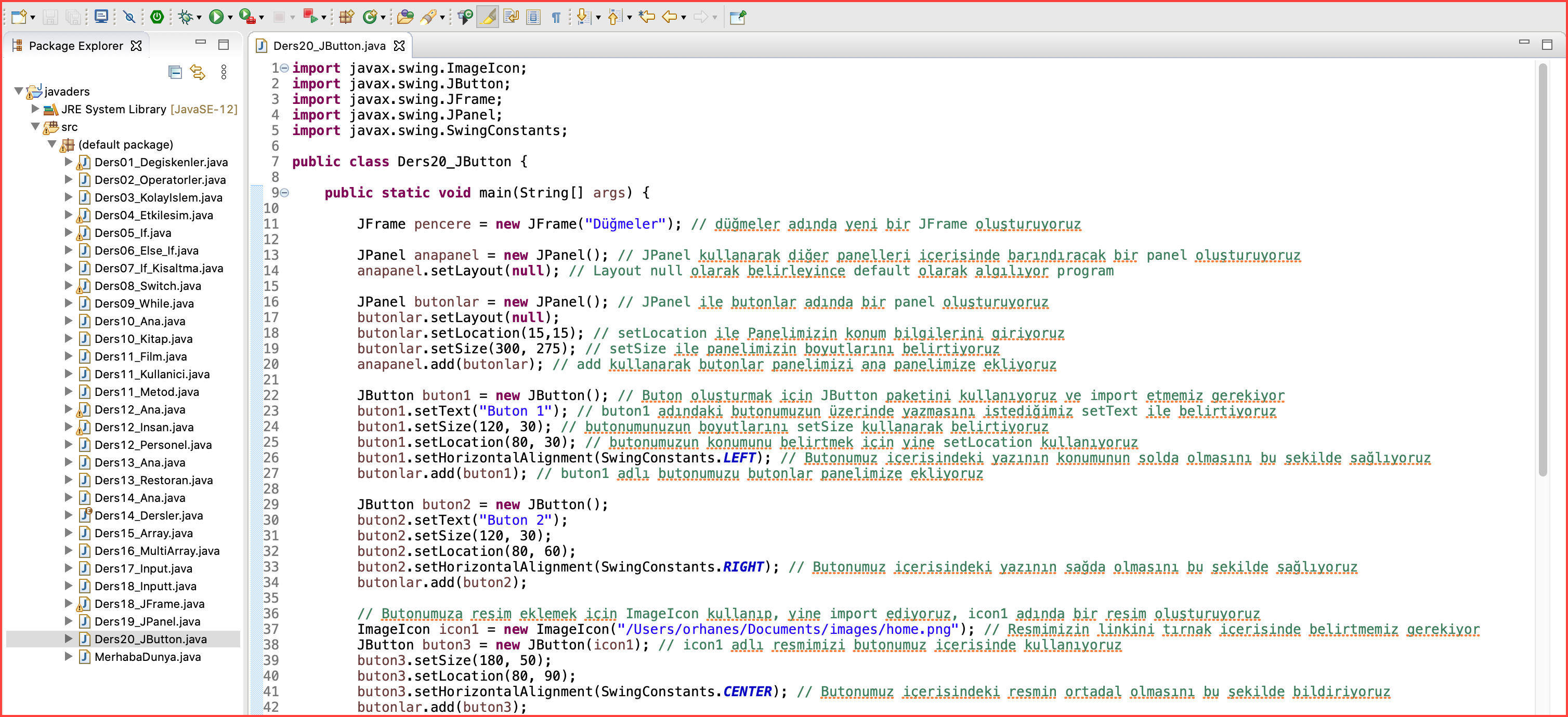Toggle Link with Editor in Package Explorer
Screen dimensions: 1568x717
(198, 72)
